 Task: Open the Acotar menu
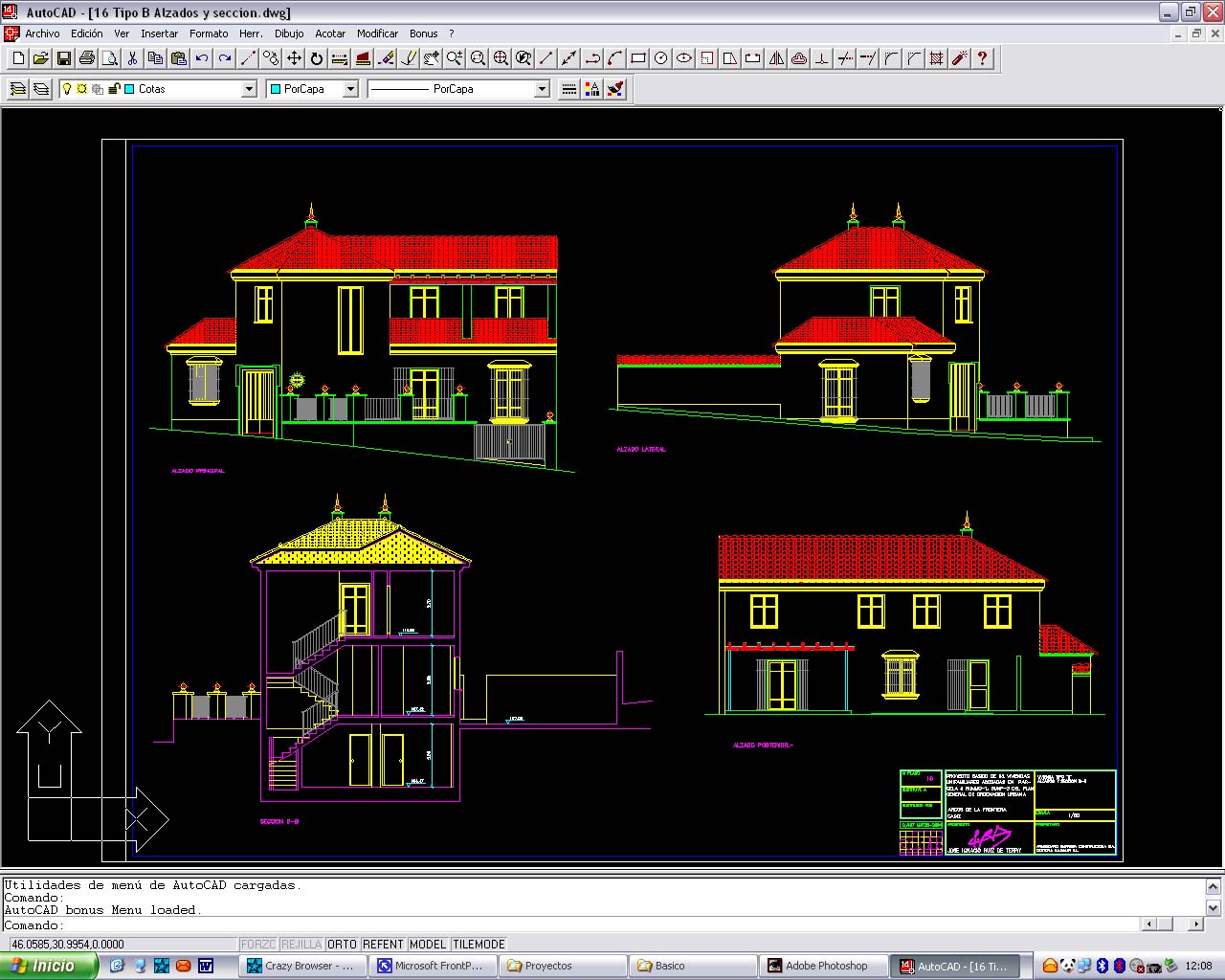(x=330, y=33)
